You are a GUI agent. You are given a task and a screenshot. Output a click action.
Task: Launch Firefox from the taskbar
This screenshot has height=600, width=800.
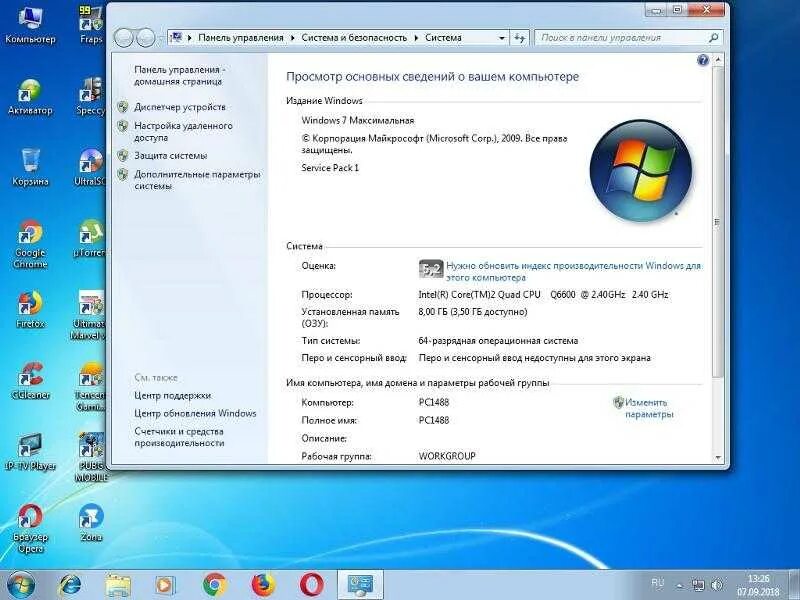[263, 585]
